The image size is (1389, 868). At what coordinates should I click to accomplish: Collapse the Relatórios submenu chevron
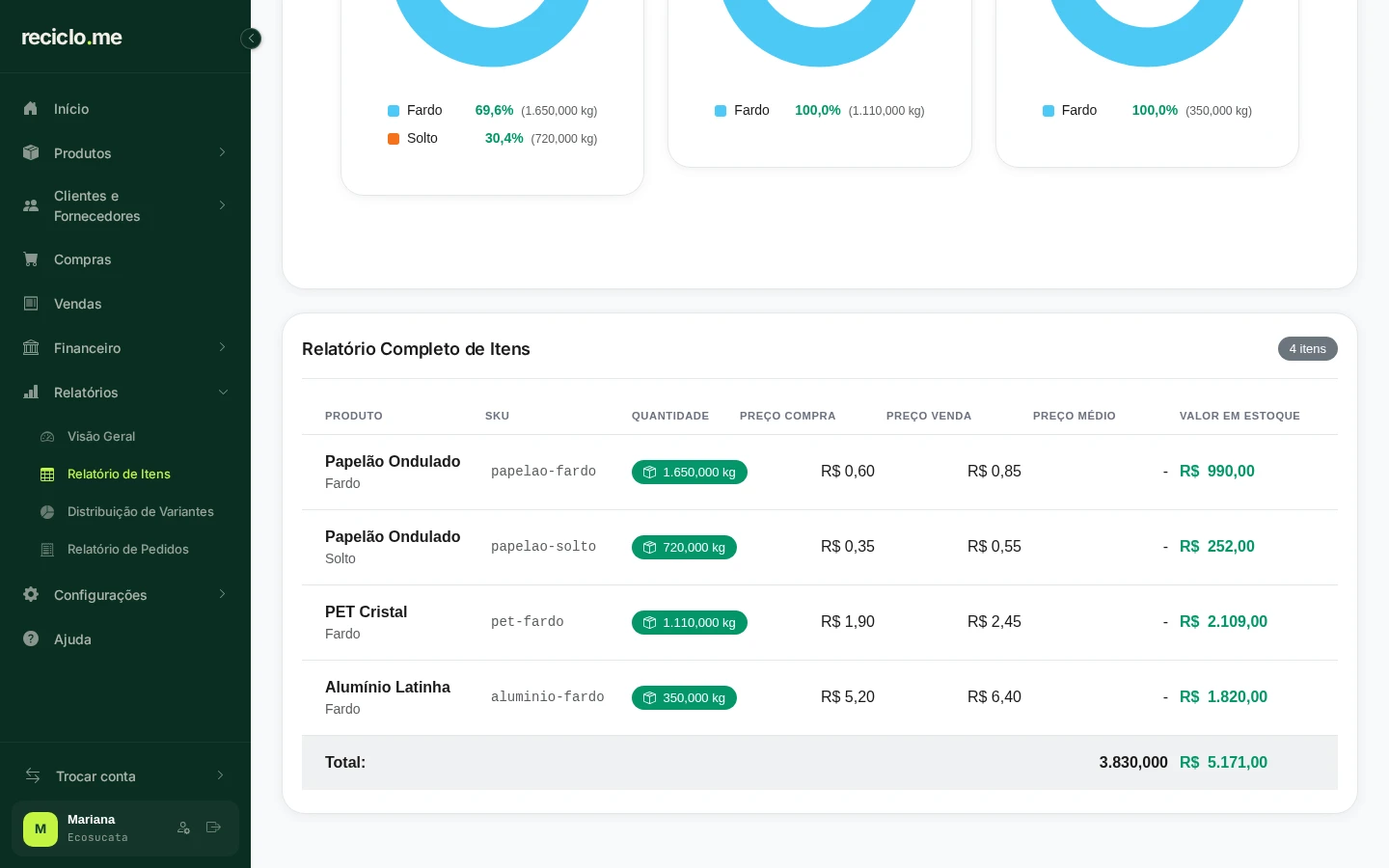(223, 393)
